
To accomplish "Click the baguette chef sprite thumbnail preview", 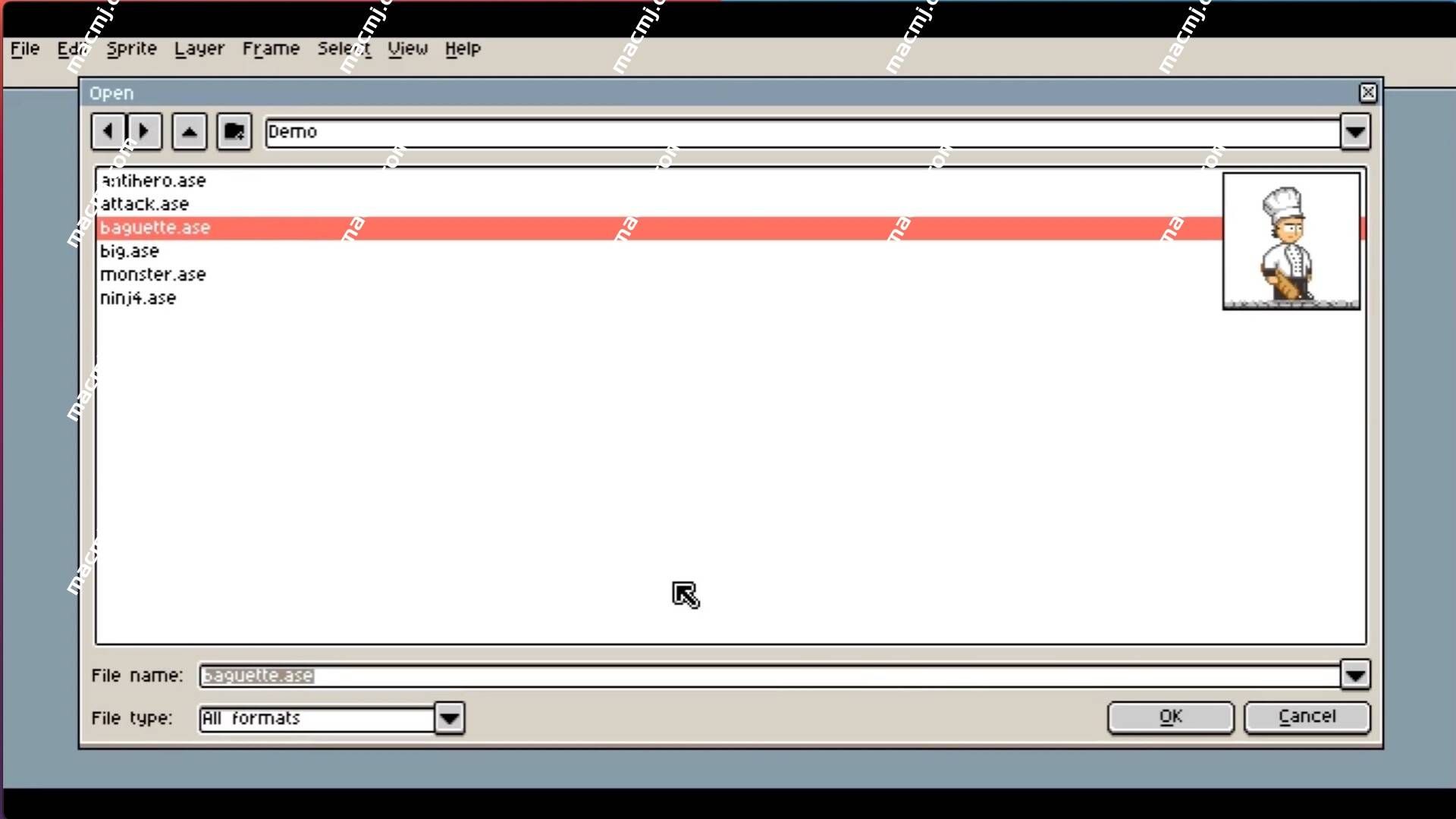I will tap(1290, 240).
